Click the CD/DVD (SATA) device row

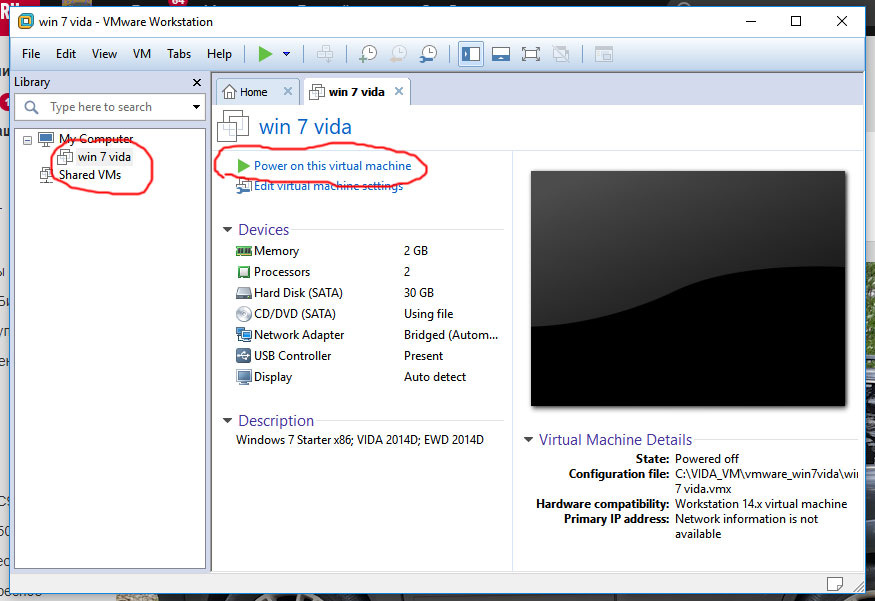(367, 314)
